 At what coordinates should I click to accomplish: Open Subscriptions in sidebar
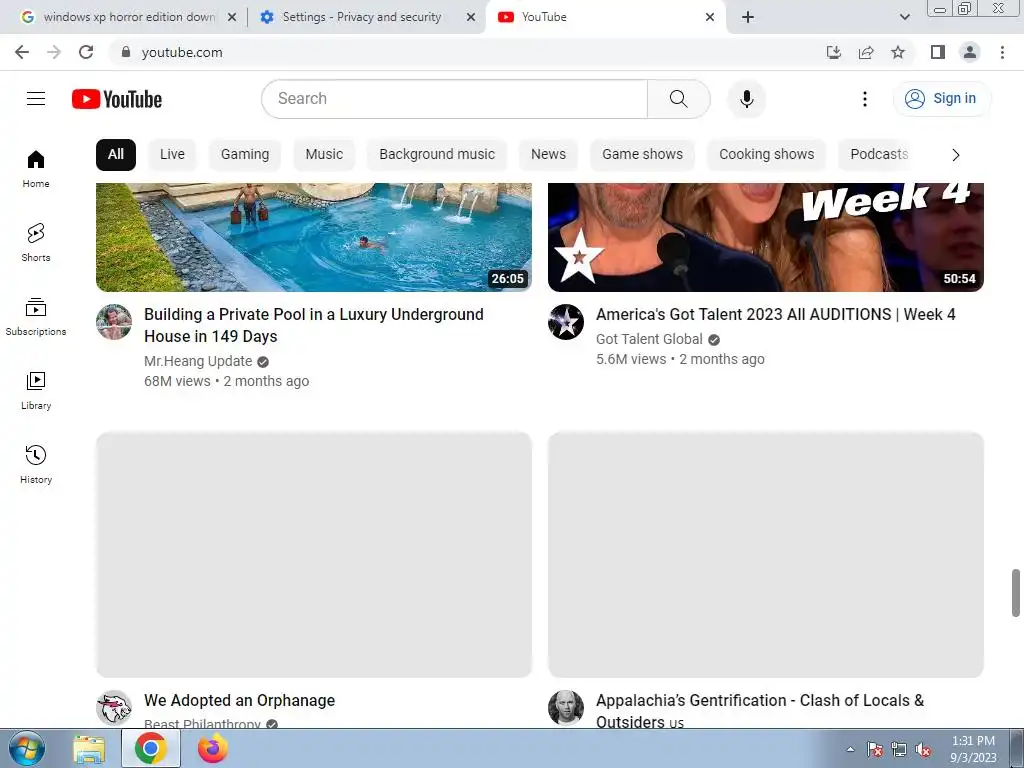[36, 316]
